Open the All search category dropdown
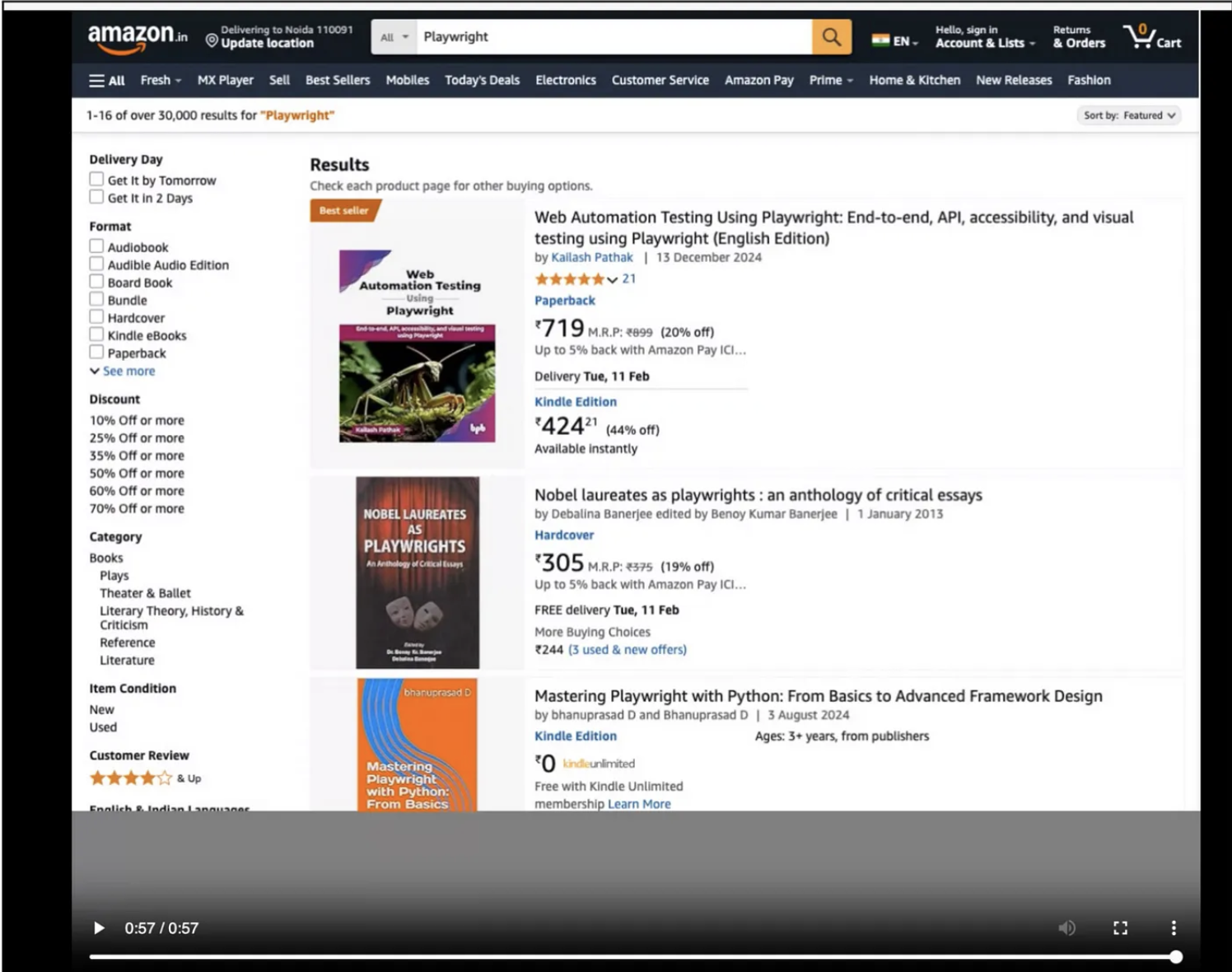This screenshot has height=972, width=1232. pos(394,37)
